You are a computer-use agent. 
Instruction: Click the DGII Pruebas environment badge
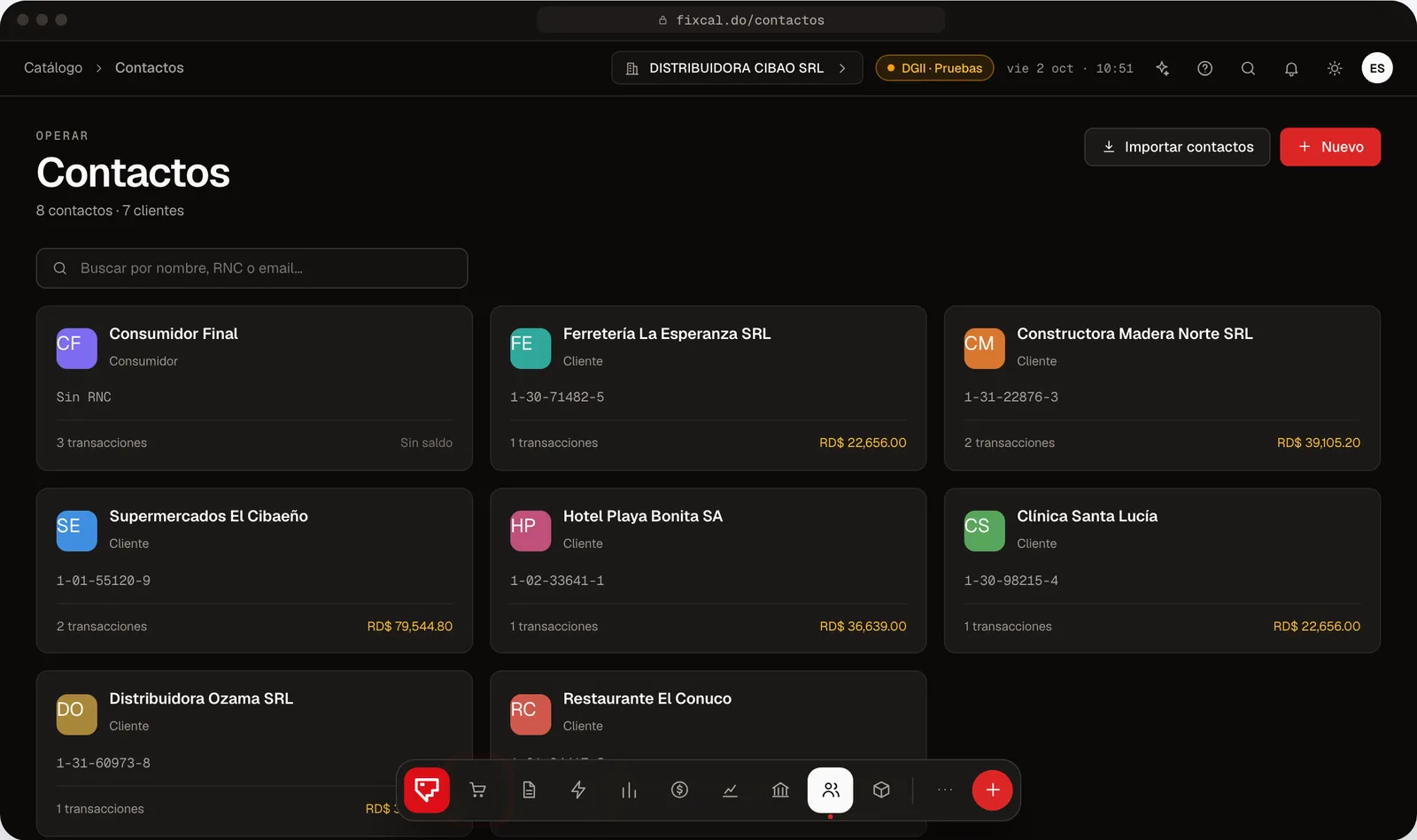click(x=934, y=68)
